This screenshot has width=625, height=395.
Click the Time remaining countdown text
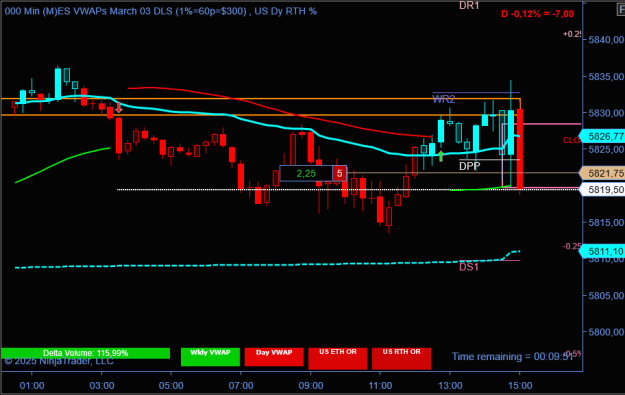[x=512, y=356]
